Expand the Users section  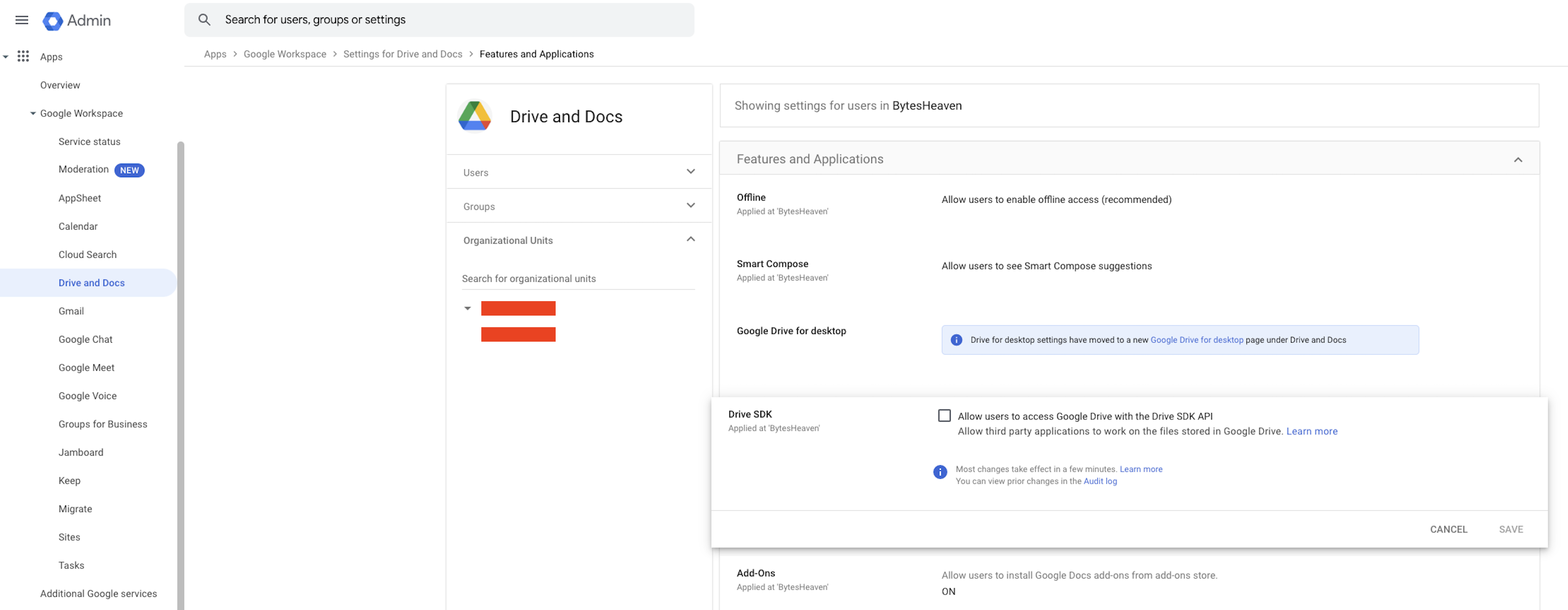(579, 172)
